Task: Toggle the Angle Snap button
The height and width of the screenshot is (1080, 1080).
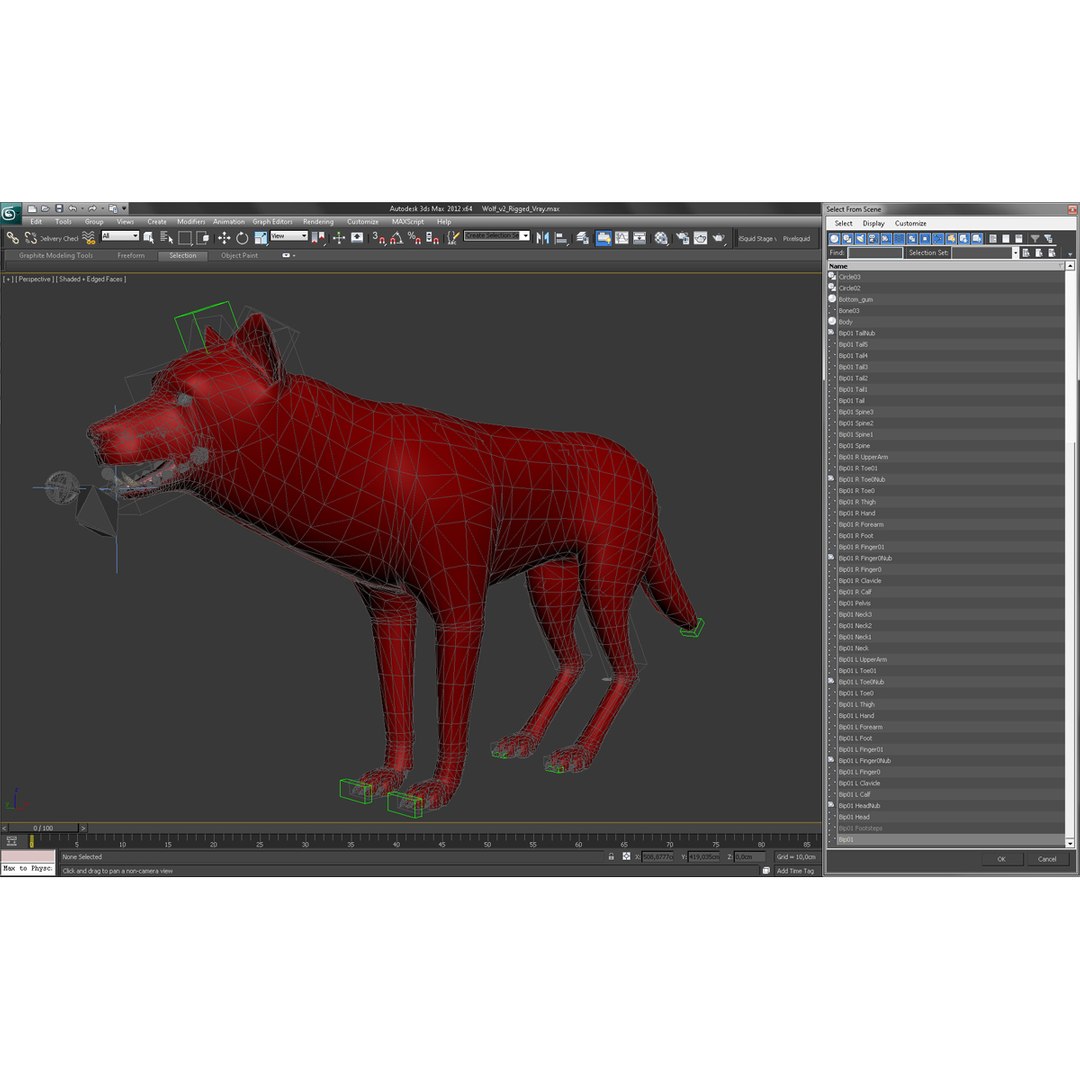Action: coord(396,238)
